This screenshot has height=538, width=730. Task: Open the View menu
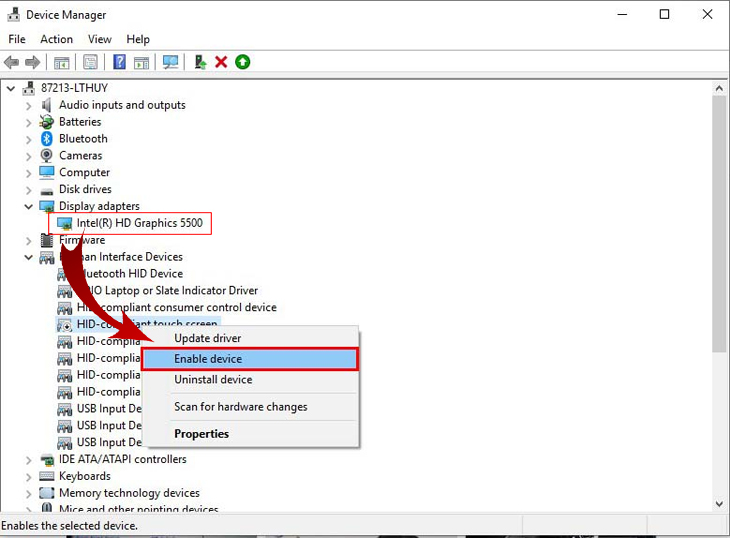point(99,39)
